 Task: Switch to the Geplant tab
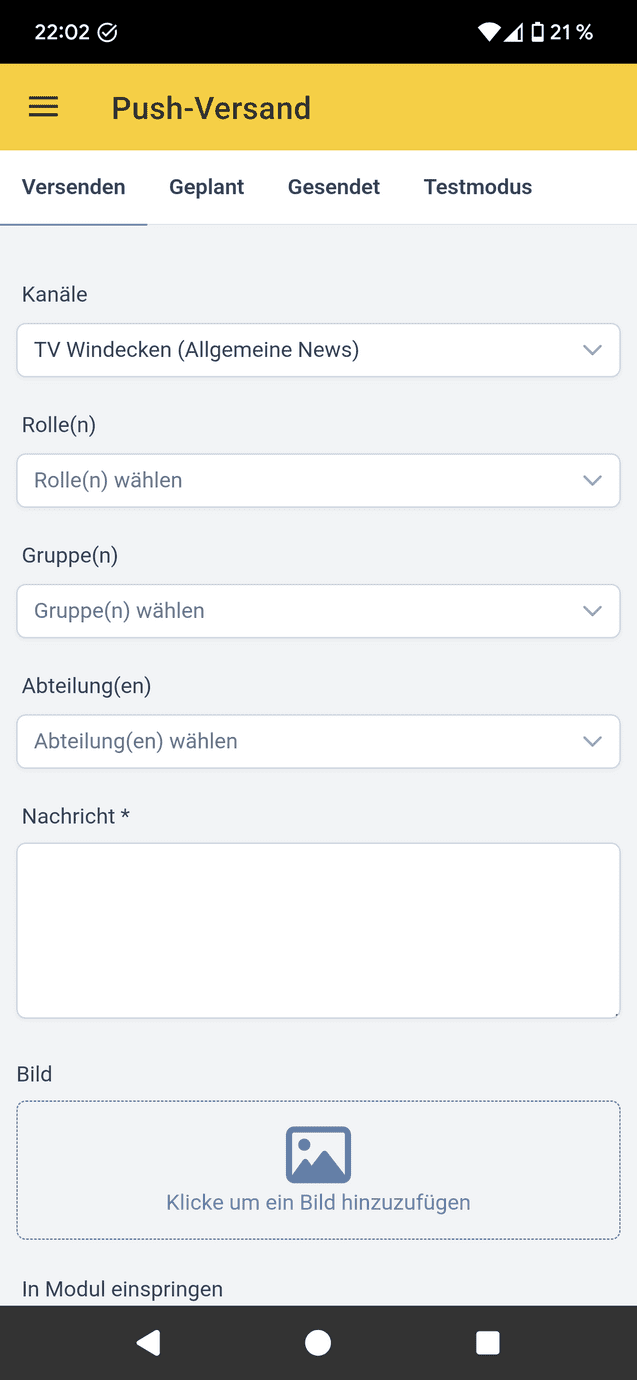(x=207, y=187)
